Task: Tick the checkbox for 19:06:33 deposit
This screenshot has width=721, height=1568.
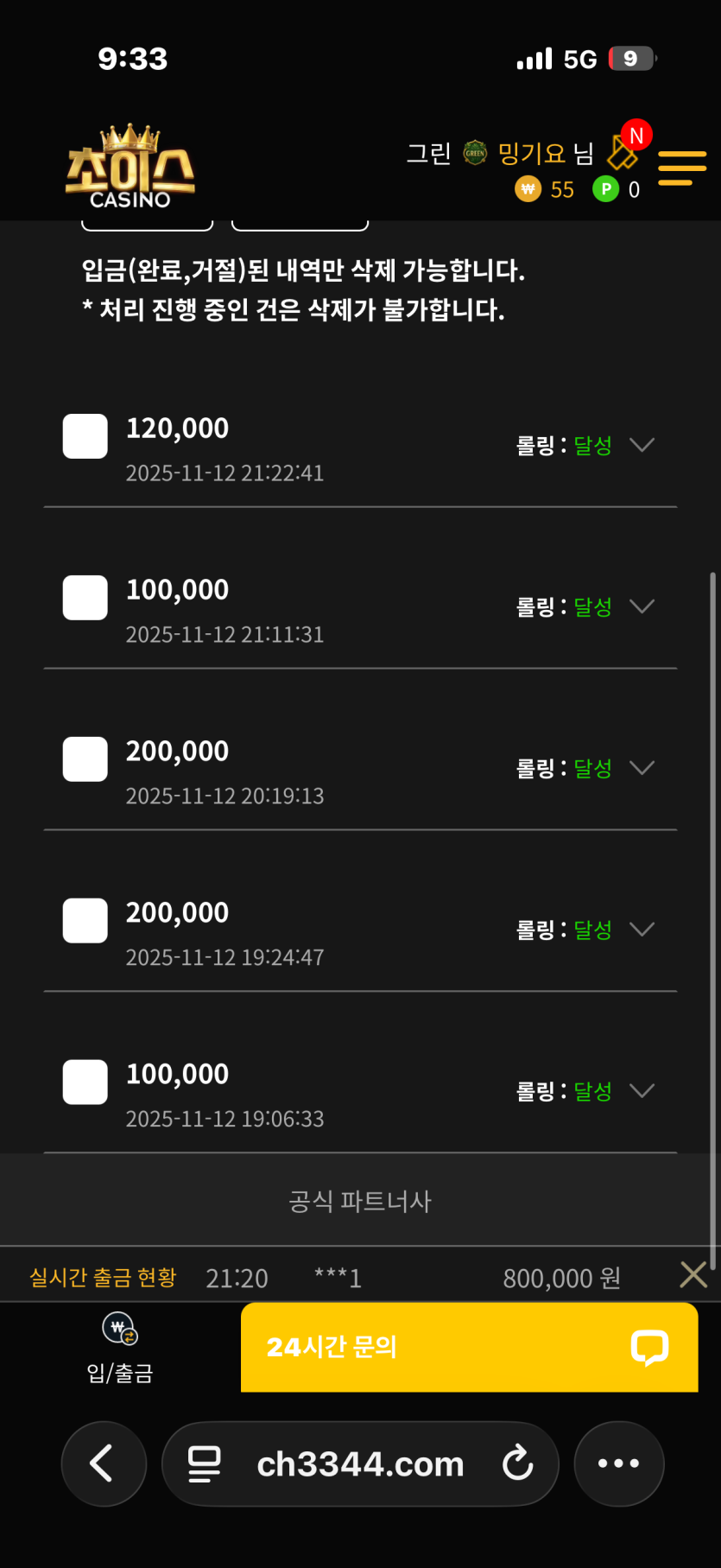Action: [x=85, y=1082]
